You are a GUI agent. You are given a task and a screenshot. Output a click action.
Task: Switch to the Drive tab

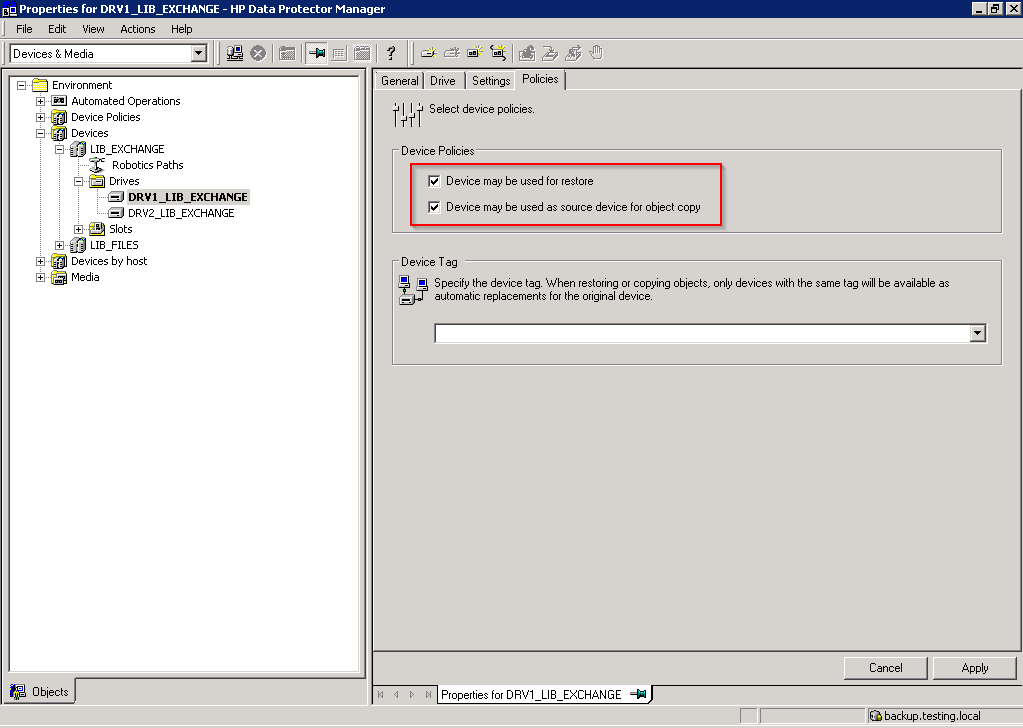point(442,81)
